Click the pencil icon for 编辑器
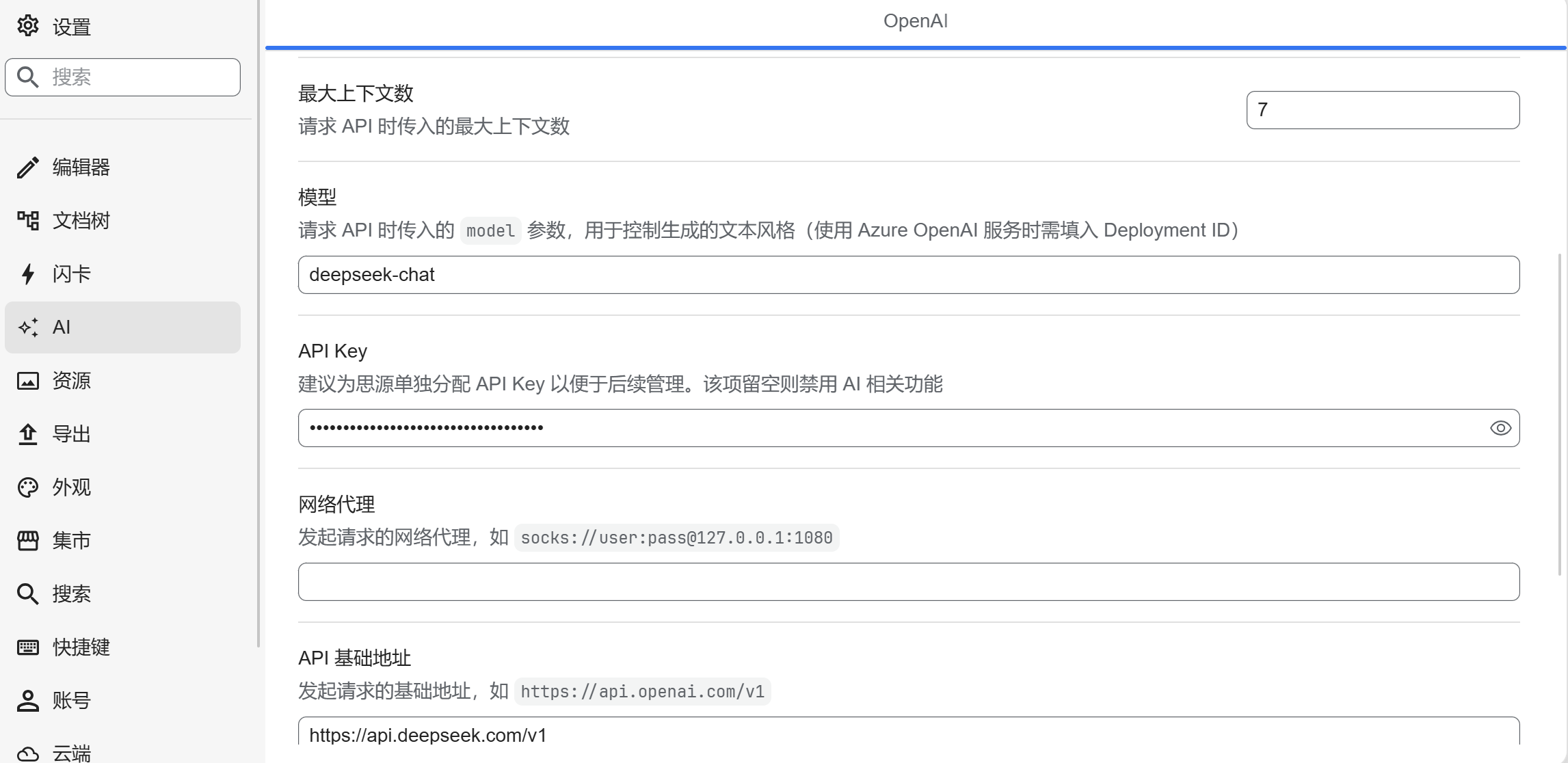Screen dimensions: 1568x763 (x=28, y=168)
